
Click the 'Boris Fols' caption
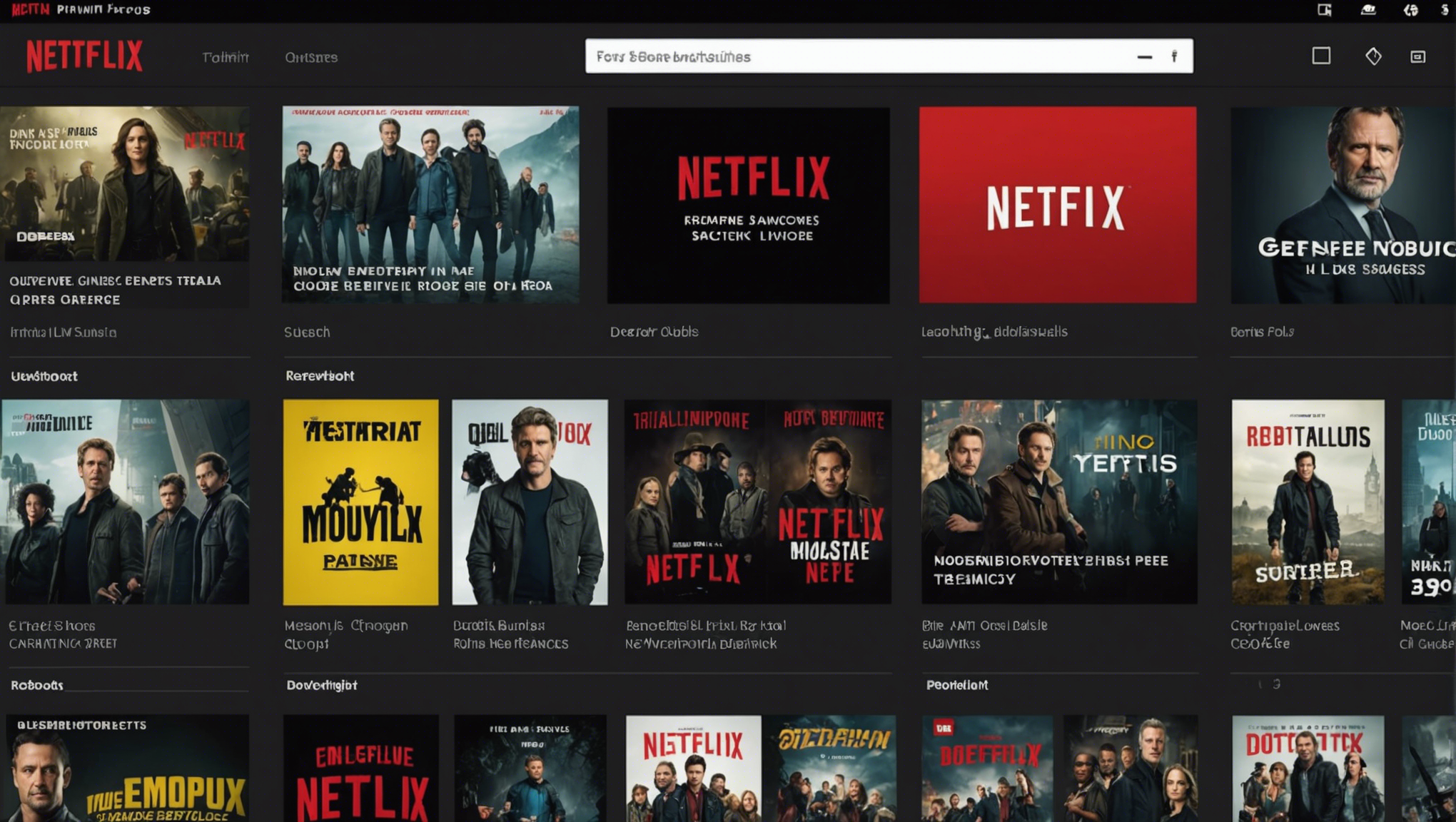[x=1262, y=332]
